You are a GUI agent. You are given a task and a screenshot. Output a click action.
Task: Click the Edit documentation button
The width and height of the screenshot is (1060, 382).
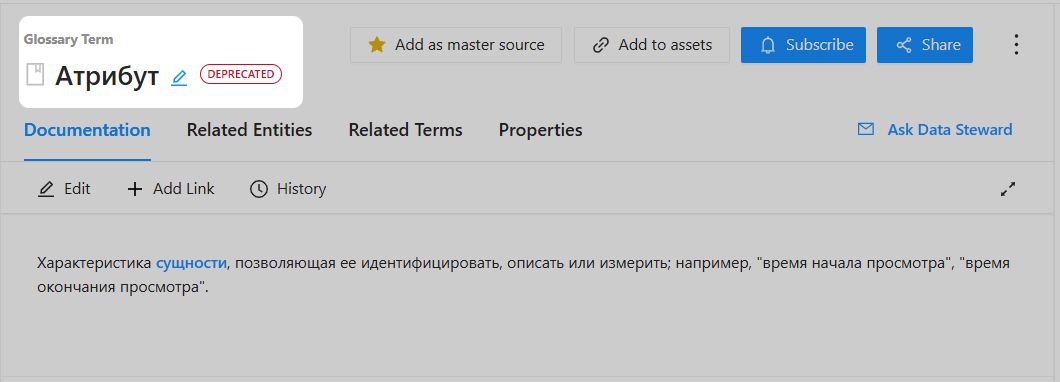64,189
